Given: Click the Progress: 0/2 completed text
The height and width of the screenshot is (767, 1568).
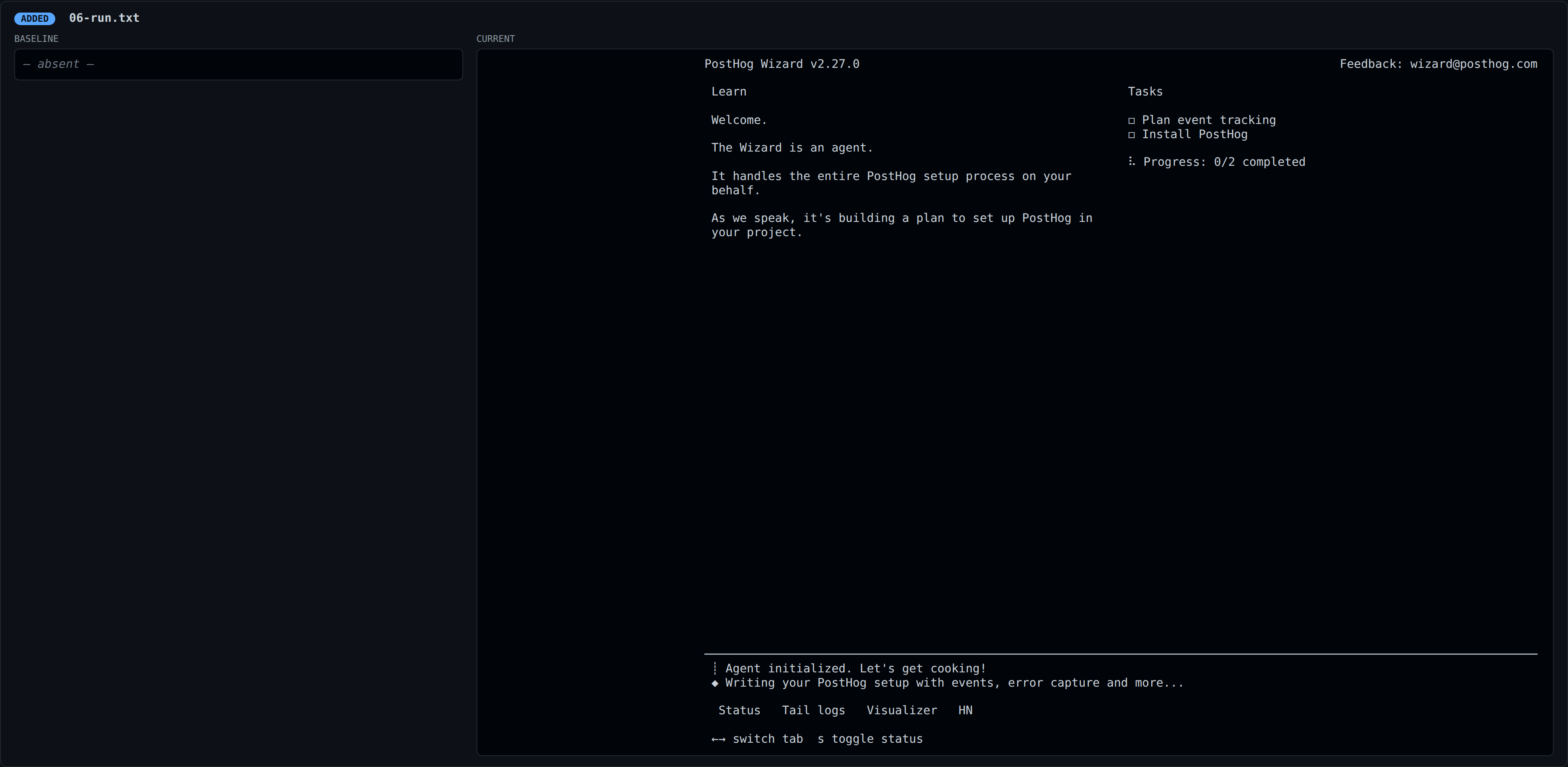Looking at the screenshot, I should pos(1224,162).
